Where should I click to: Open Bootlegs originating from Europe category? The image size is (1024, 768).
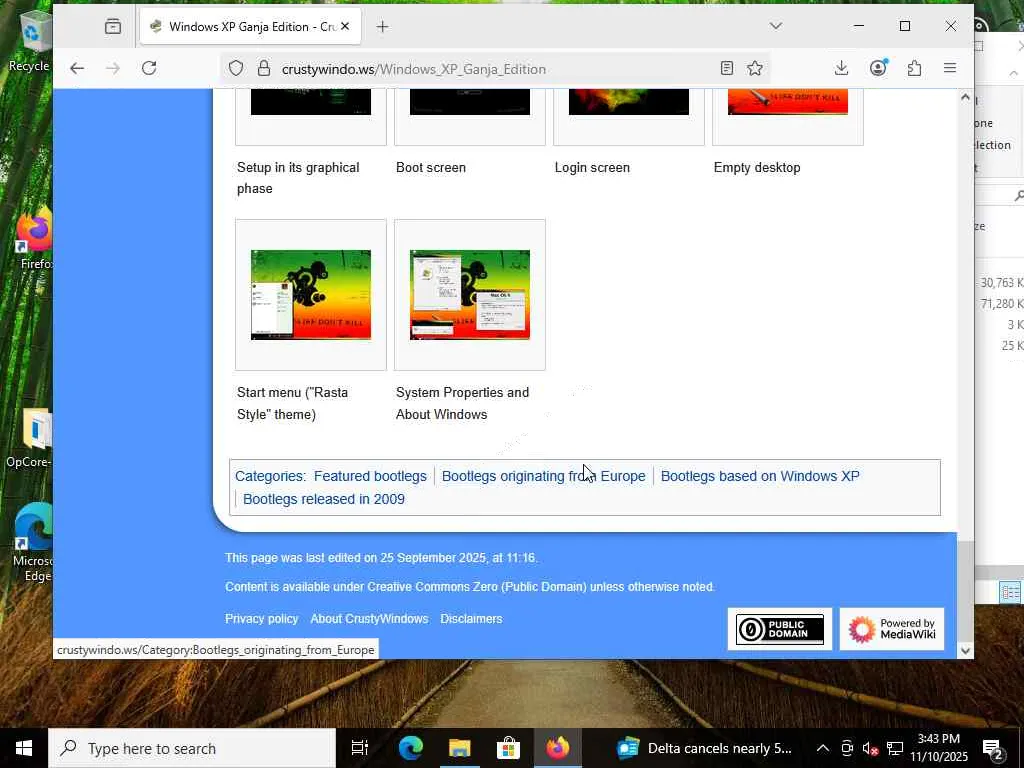[543, 476]
